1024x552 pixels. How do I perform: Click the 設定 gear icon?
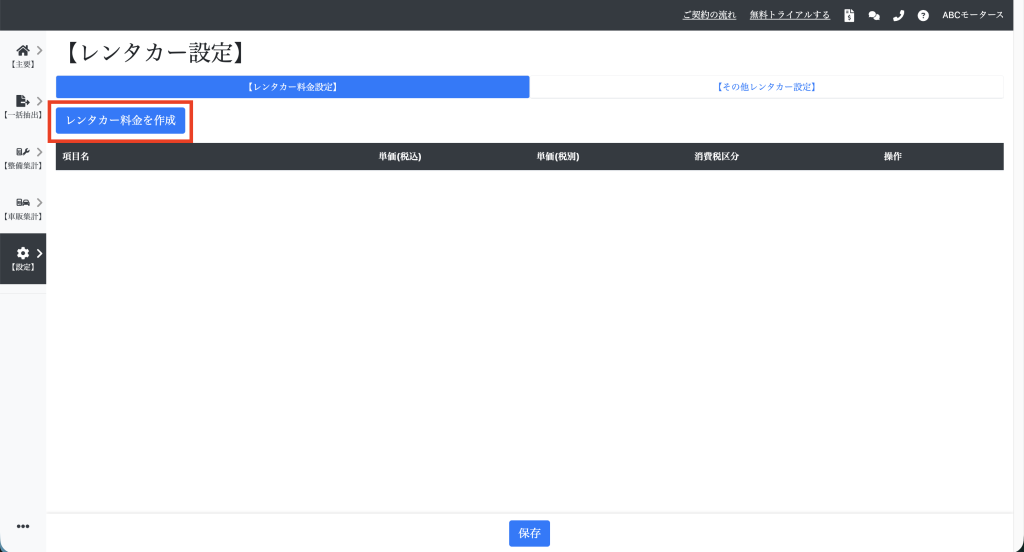point(23,254)
